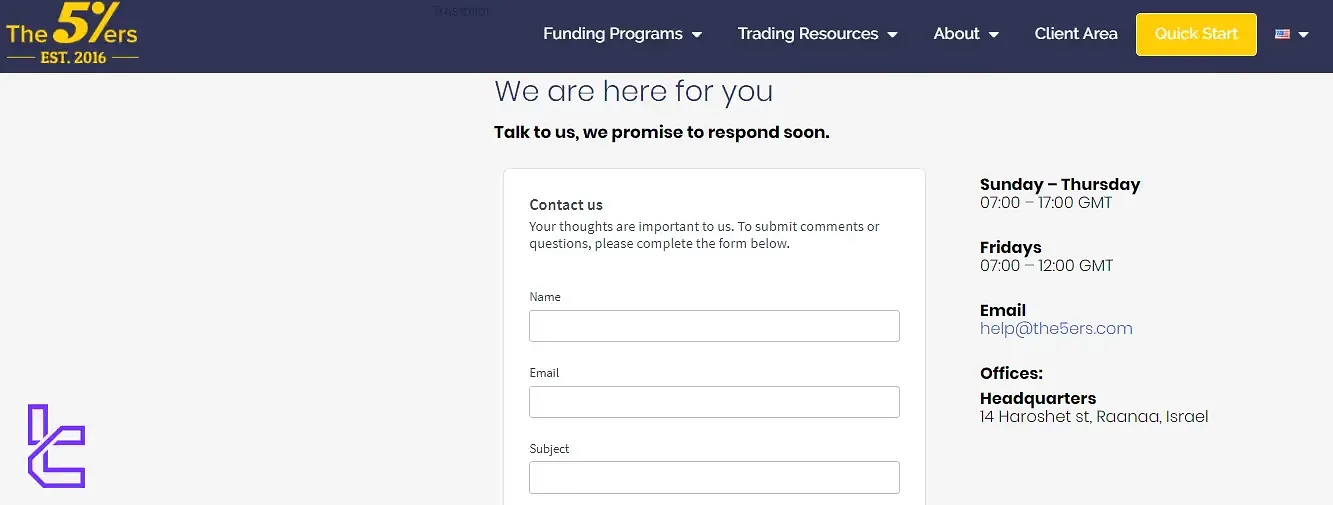The width and height of the screenshot is (1333, 505).
Task: Click the US flag language icon
Action: 1282,34
